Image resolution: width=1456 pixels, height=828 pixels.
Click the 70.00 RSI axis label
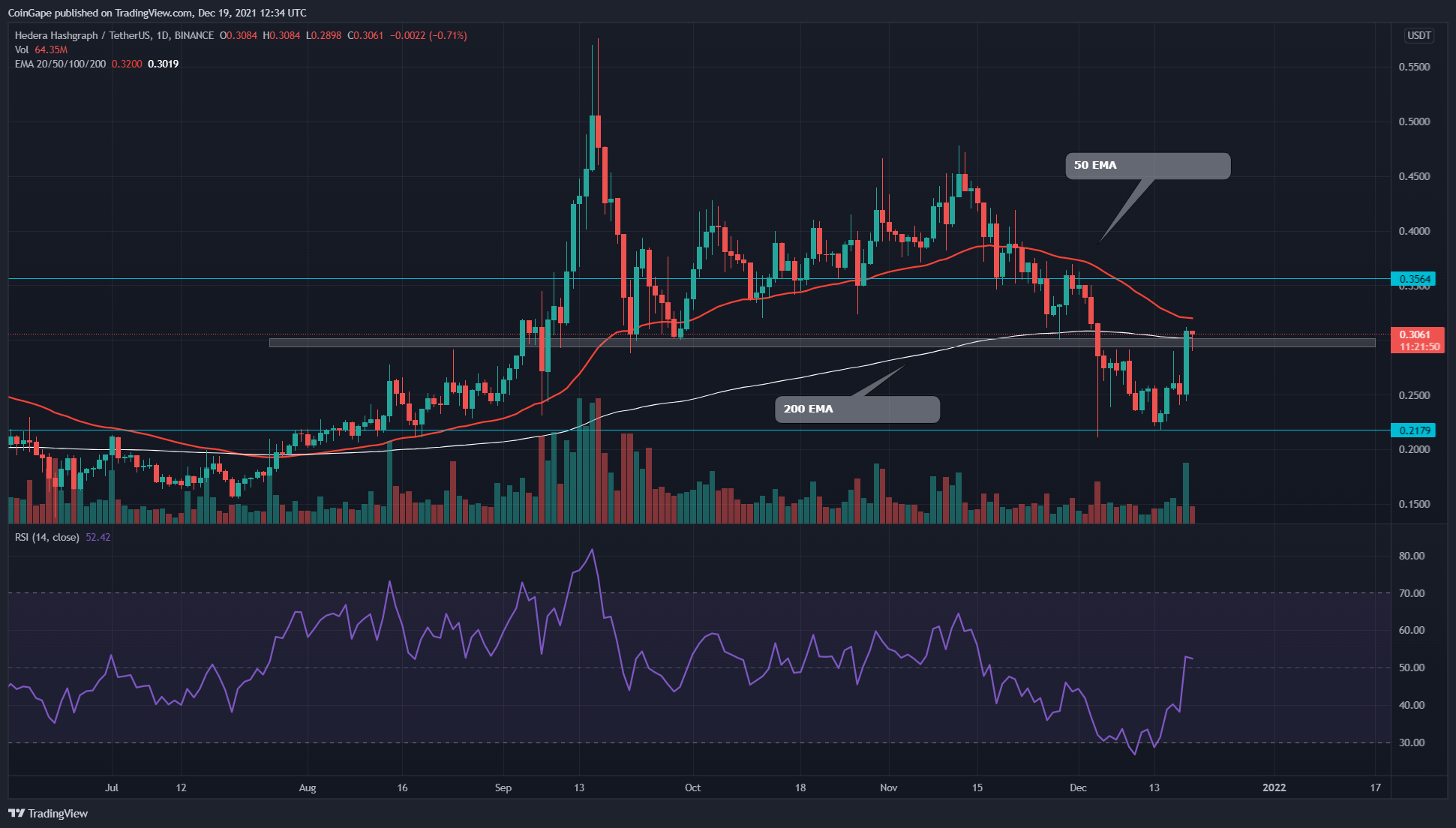tap(1412, 593)
